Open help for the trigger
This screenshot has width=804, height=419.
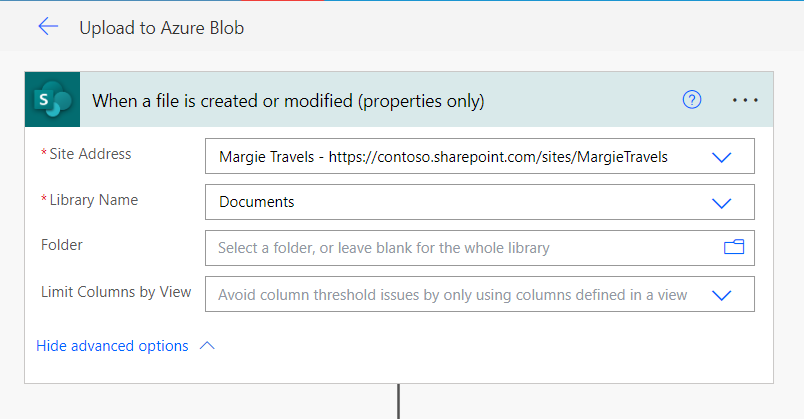[x=692, y=99]
